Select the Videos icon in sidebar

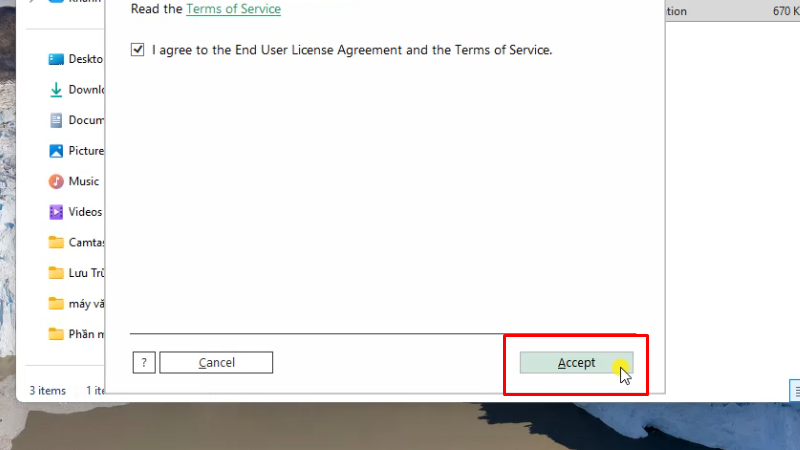coord(56,212)
